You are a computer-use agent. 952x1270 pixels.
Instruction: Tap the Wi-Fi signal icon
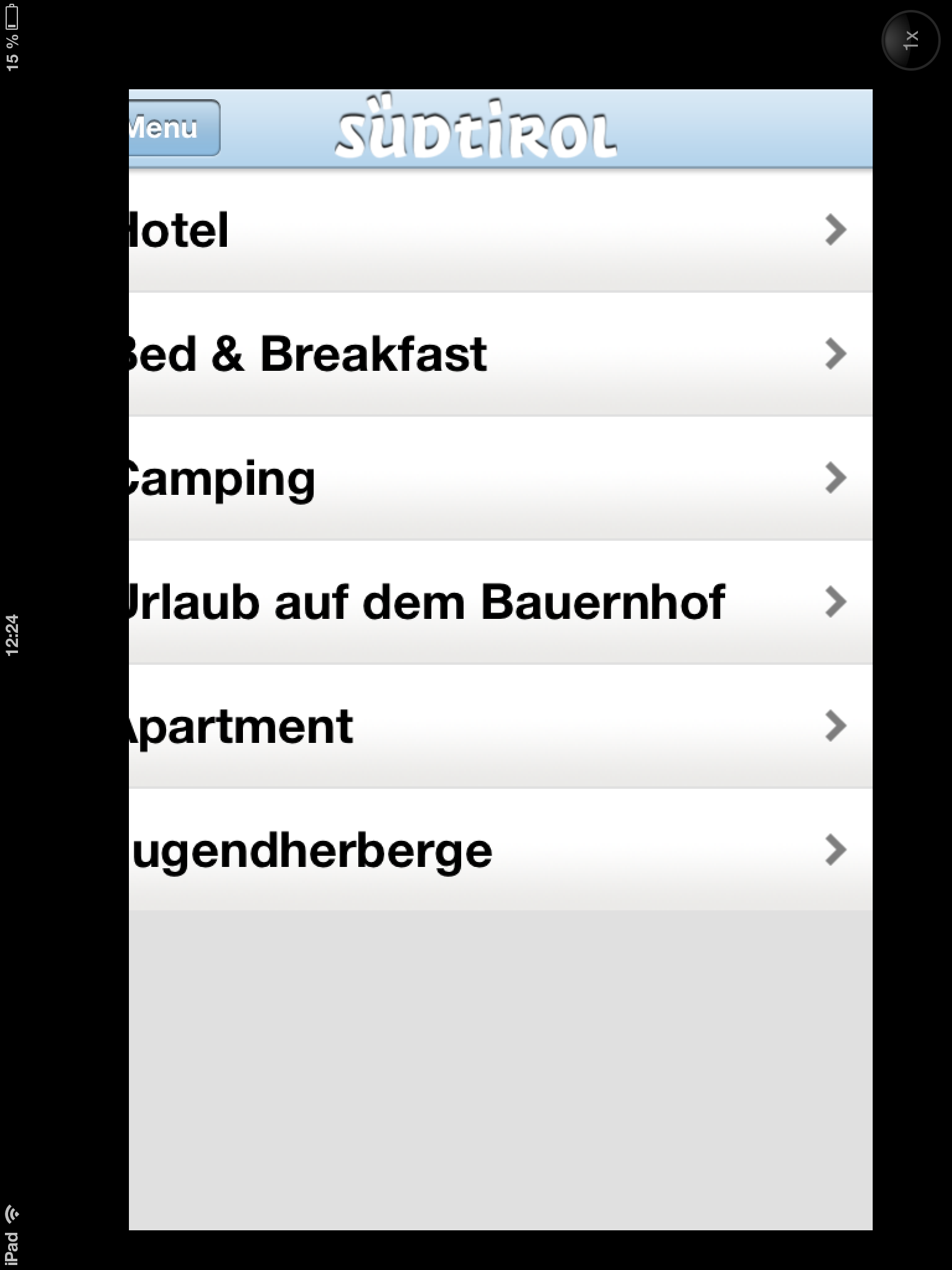pos(12,1214)
